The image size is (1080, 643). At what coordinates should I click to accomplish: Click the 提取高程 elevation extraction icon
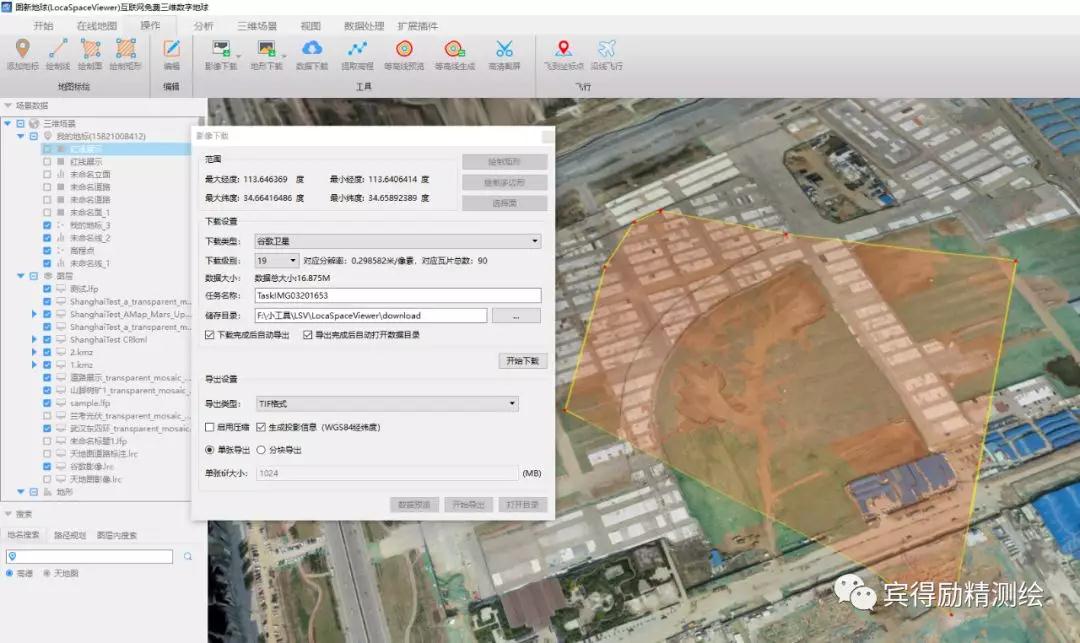tap(357, 48)
